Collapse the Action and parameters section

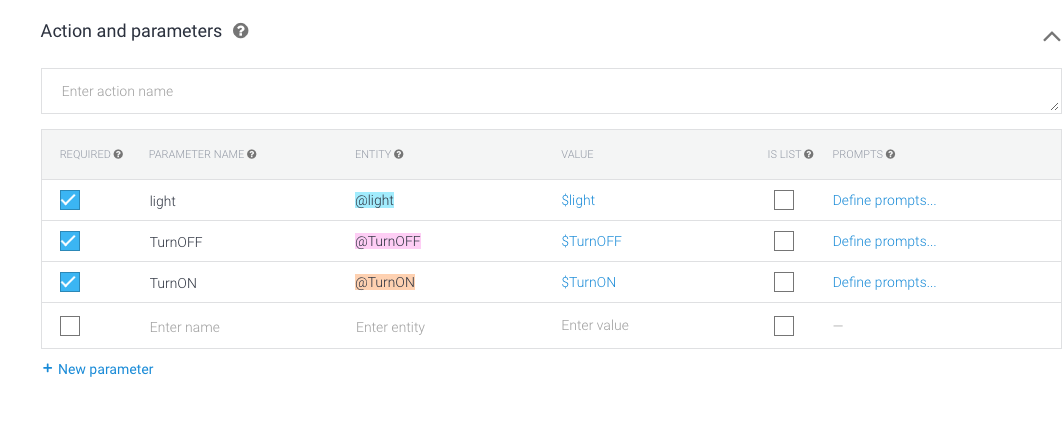point(1051,36)
